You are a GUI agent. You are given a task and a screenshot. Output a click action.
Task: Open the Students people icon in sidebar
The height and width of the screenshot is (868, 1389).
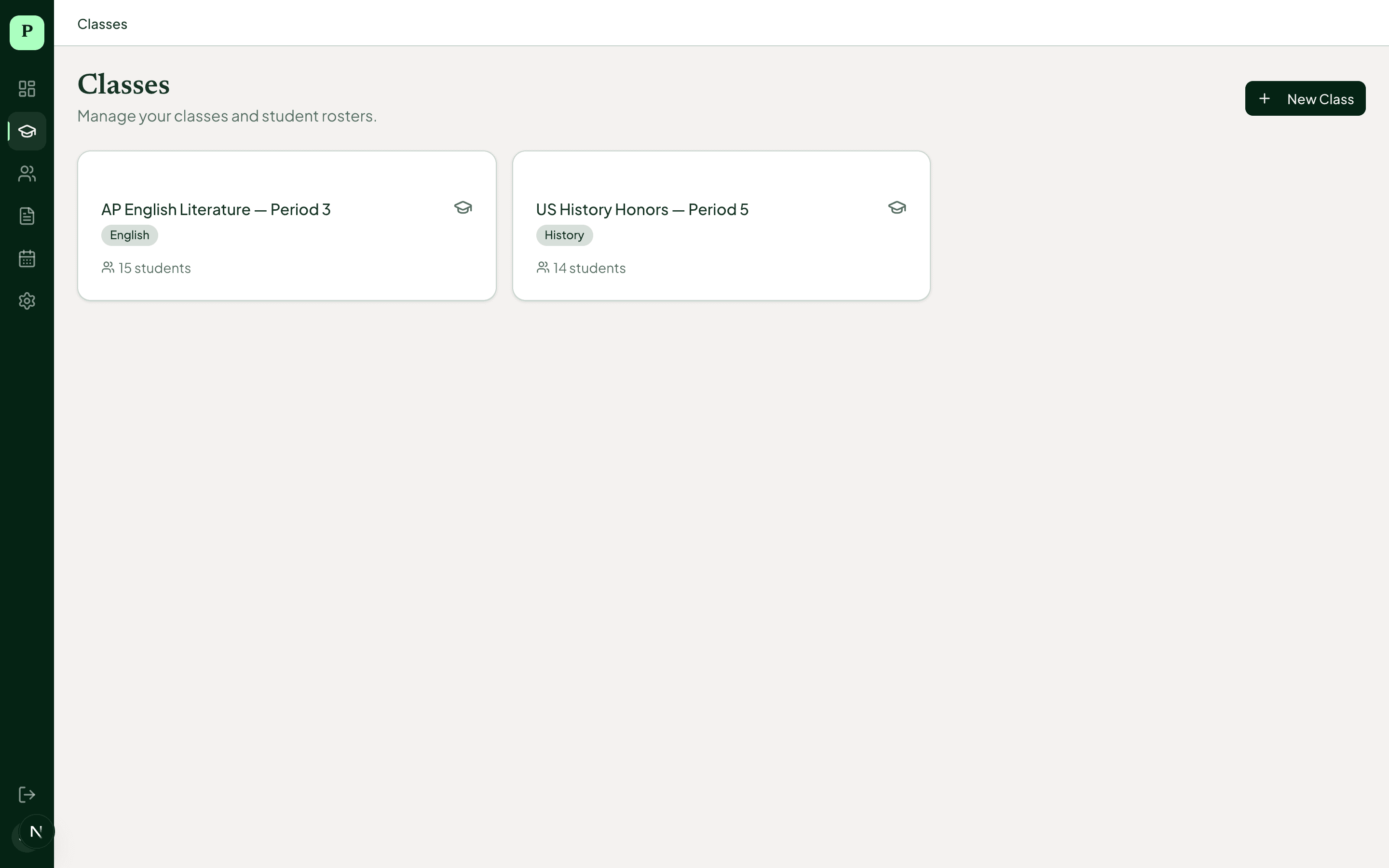pyautogui.click(x=27, y=174)
